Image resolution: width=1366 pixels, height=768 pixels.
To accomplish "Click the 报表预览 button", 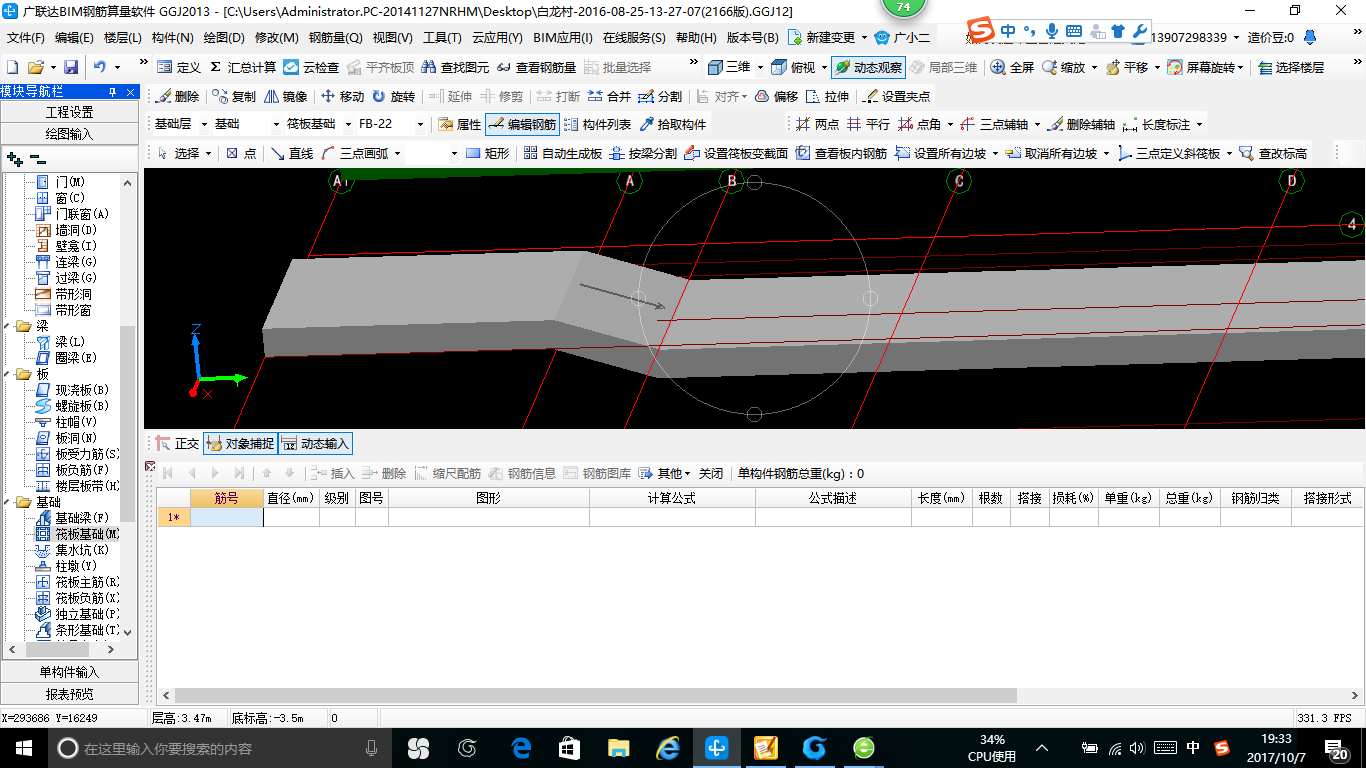I will (70, 694).
